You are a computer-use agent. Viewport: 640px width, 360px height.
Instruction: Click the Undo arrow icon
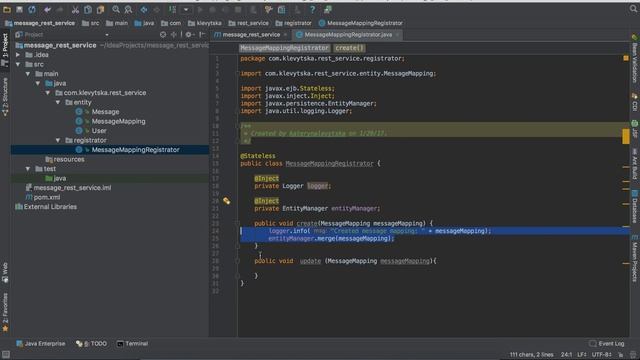pos(47,9)
